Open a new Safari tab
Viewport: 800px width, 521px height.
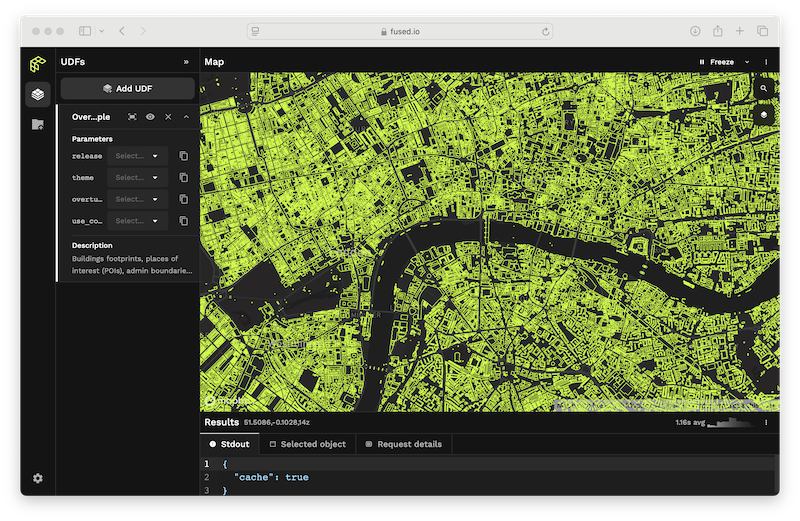tap(740, 31)
